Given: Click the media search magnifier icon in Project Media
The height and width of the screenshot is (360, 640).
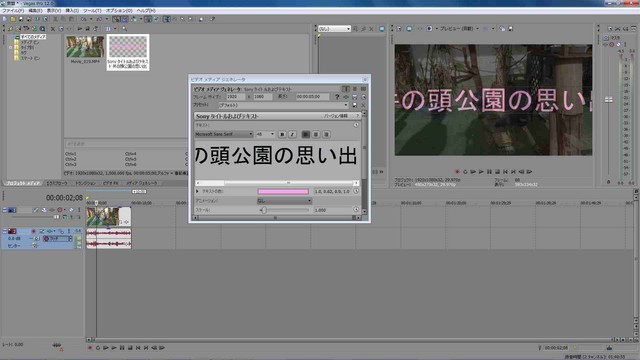Looking at the screenshot, I should coord(124,29).
